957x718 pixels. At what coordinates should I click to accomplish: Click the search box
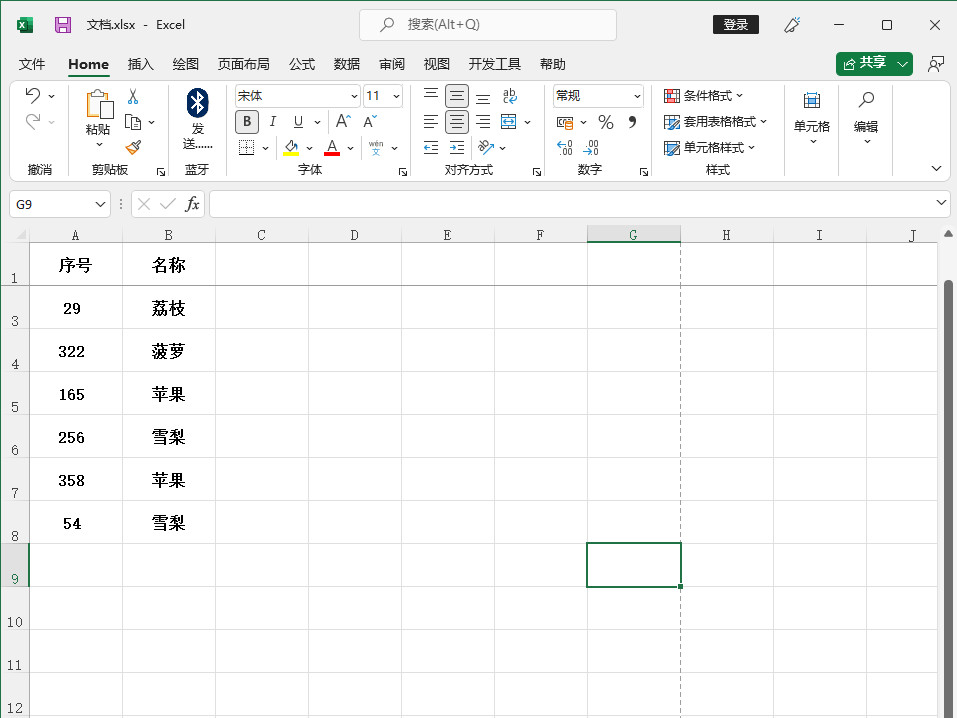tap(488, 24)
